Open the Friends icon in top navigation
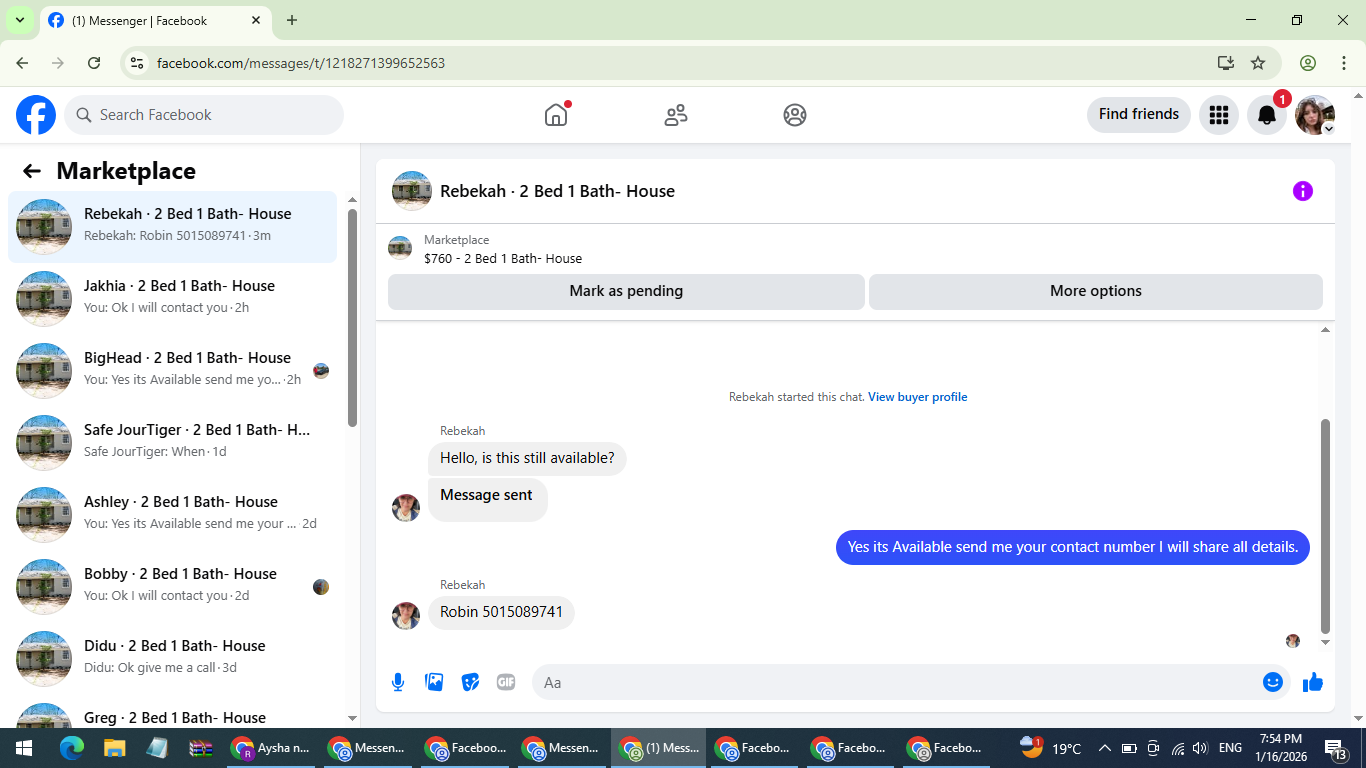Image resolution: width=1366 pixels, height=768 pixels. point(676,115)
